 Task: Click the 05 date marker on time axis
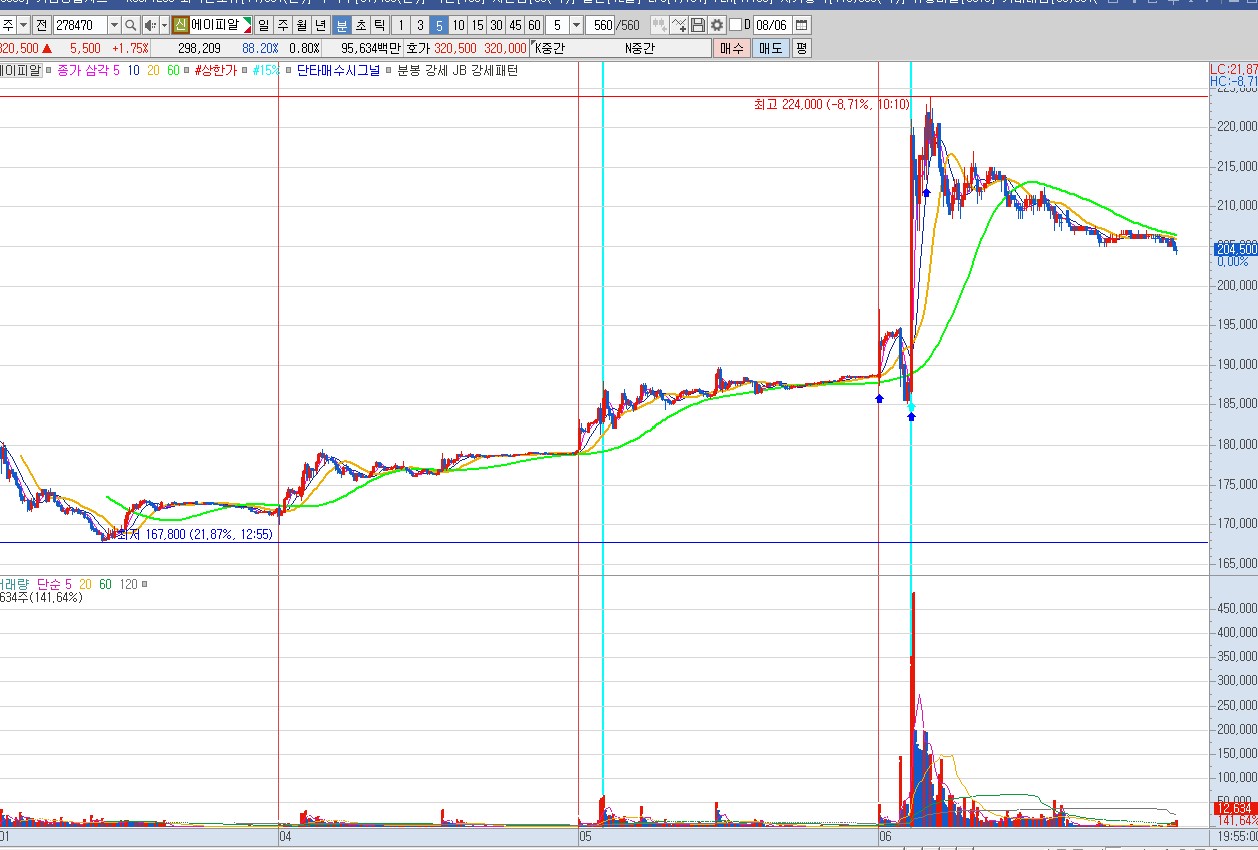(586, 834)
